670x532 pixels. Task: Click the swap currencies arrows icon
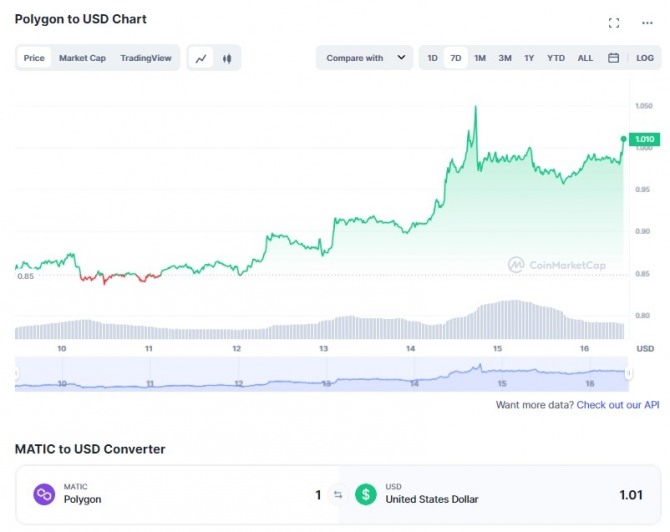(338, 495)
